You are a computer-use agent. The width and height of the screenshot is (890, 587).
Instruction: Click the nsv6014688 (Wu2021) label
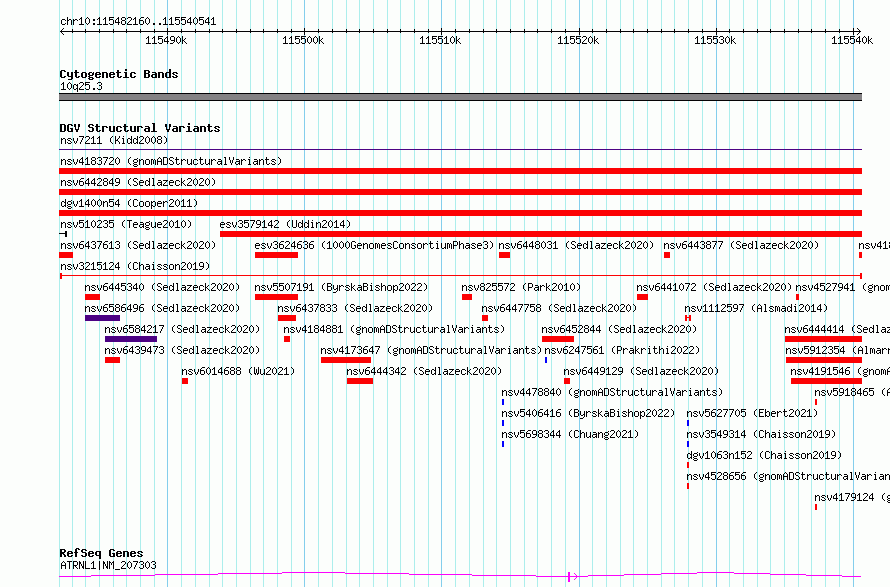(238, 371)
